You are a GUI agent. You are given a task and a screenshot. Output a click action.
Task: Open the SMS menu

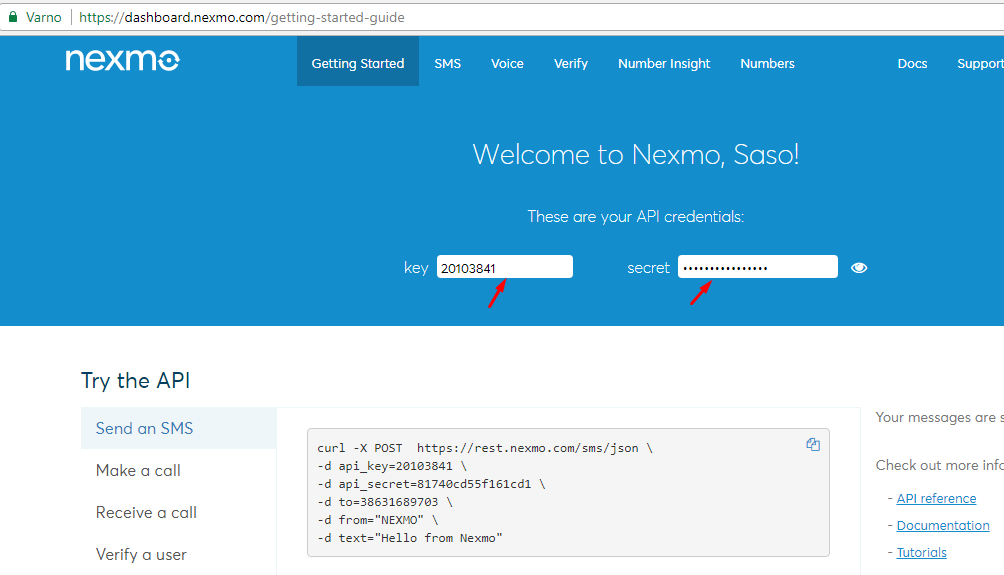coord(448,63)
